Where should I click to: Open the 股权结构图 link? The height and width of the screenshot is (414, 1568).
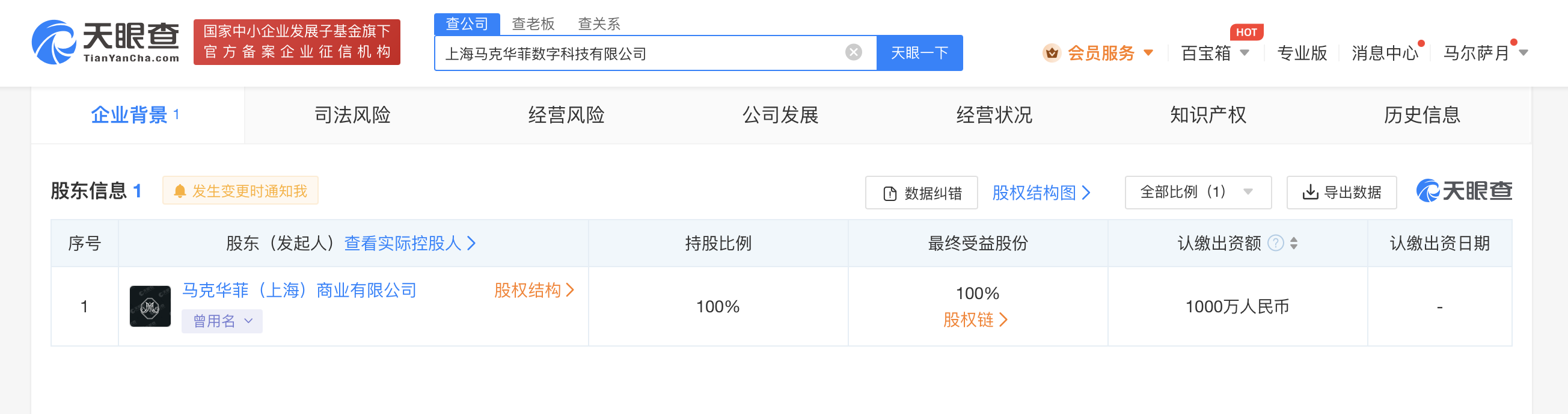[1040, 193]
